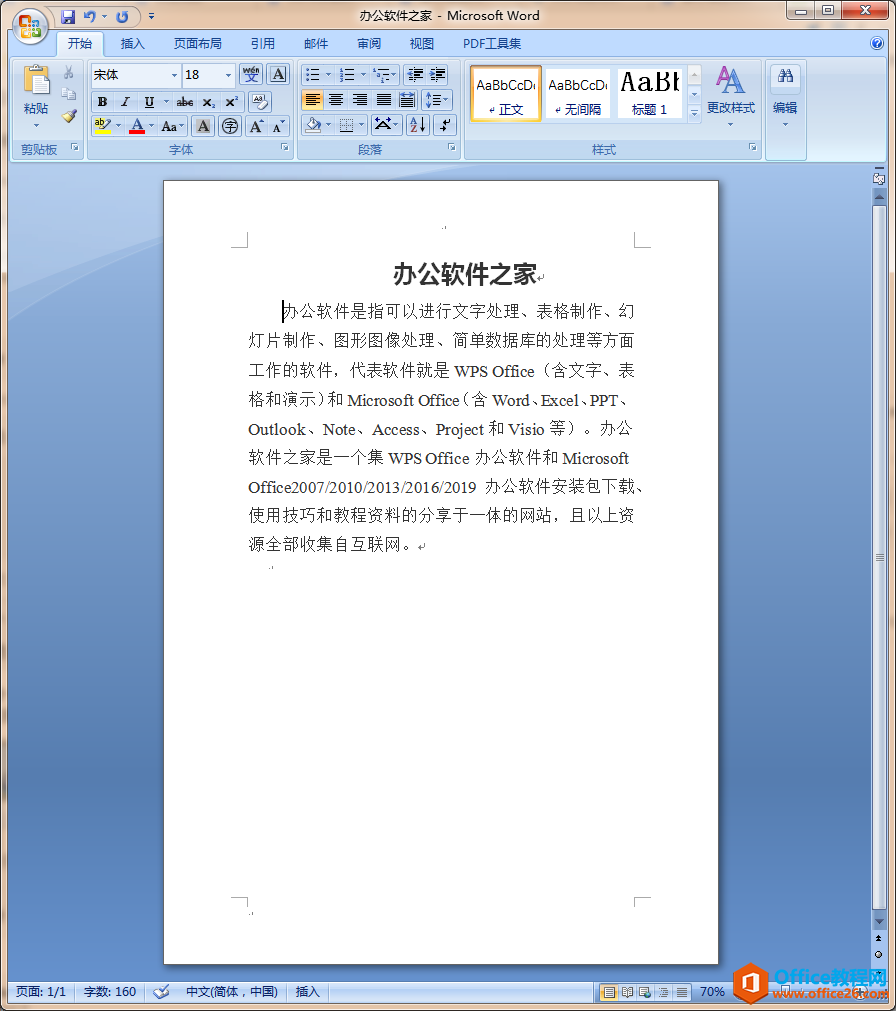
Task: Click the Office button orb
Action: (x=30, y=26)
